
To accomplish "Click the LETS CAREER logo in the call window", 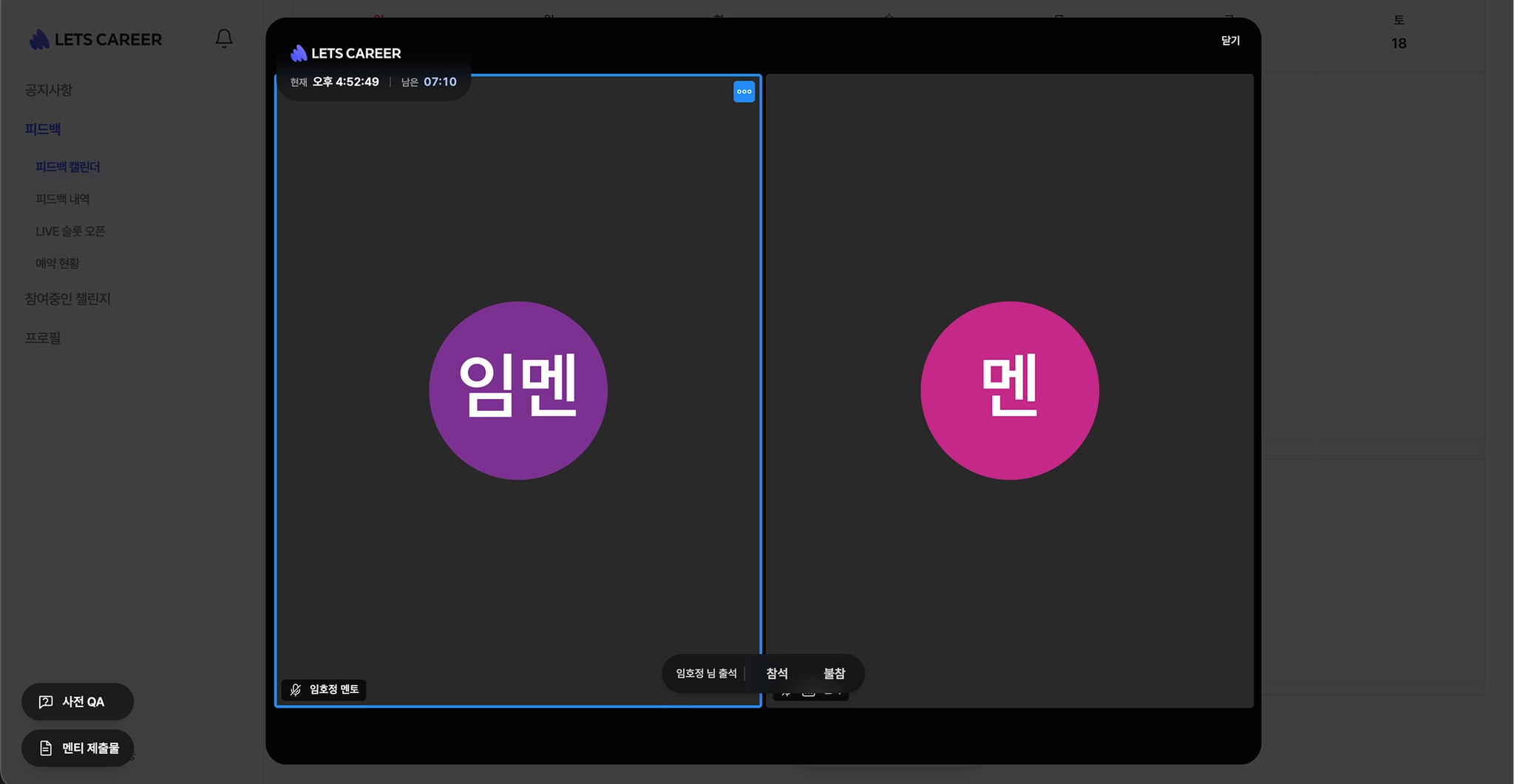I will coord(346,53).
